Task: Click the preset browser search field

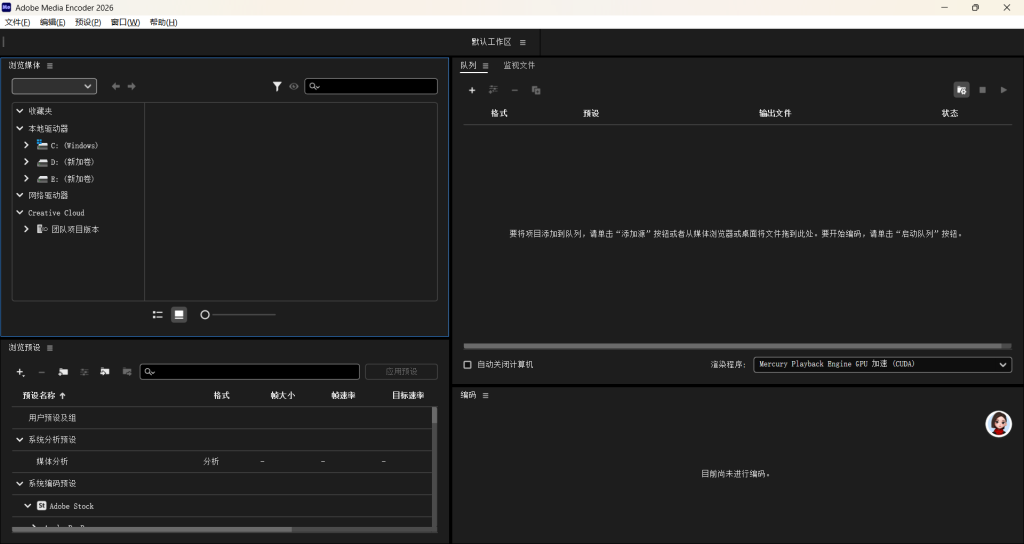Action: coord(248,372)
